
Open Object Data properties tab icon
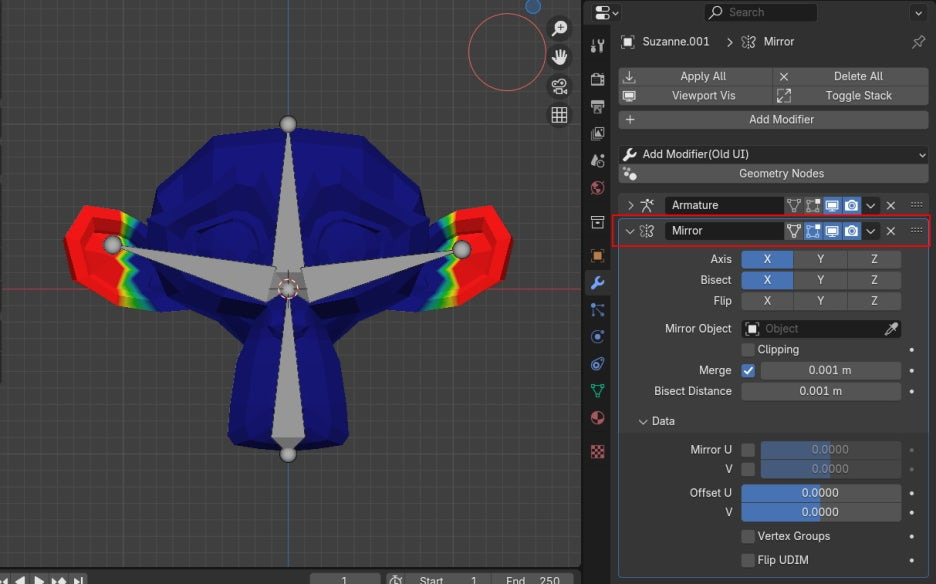click(x=598, y=391)
